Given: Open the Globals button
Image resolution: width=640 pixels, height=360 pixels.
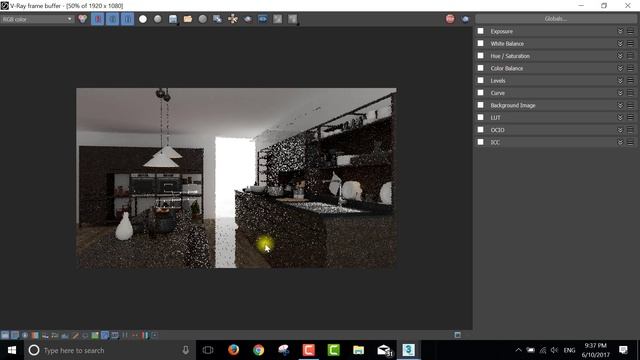Looking at the screenshot, I should point(556,19).
